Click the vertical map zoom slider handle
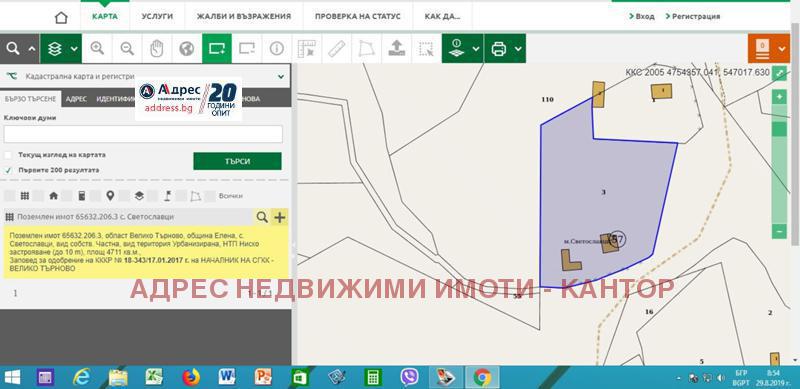This screenshot has height=389, width=800. 779,129
